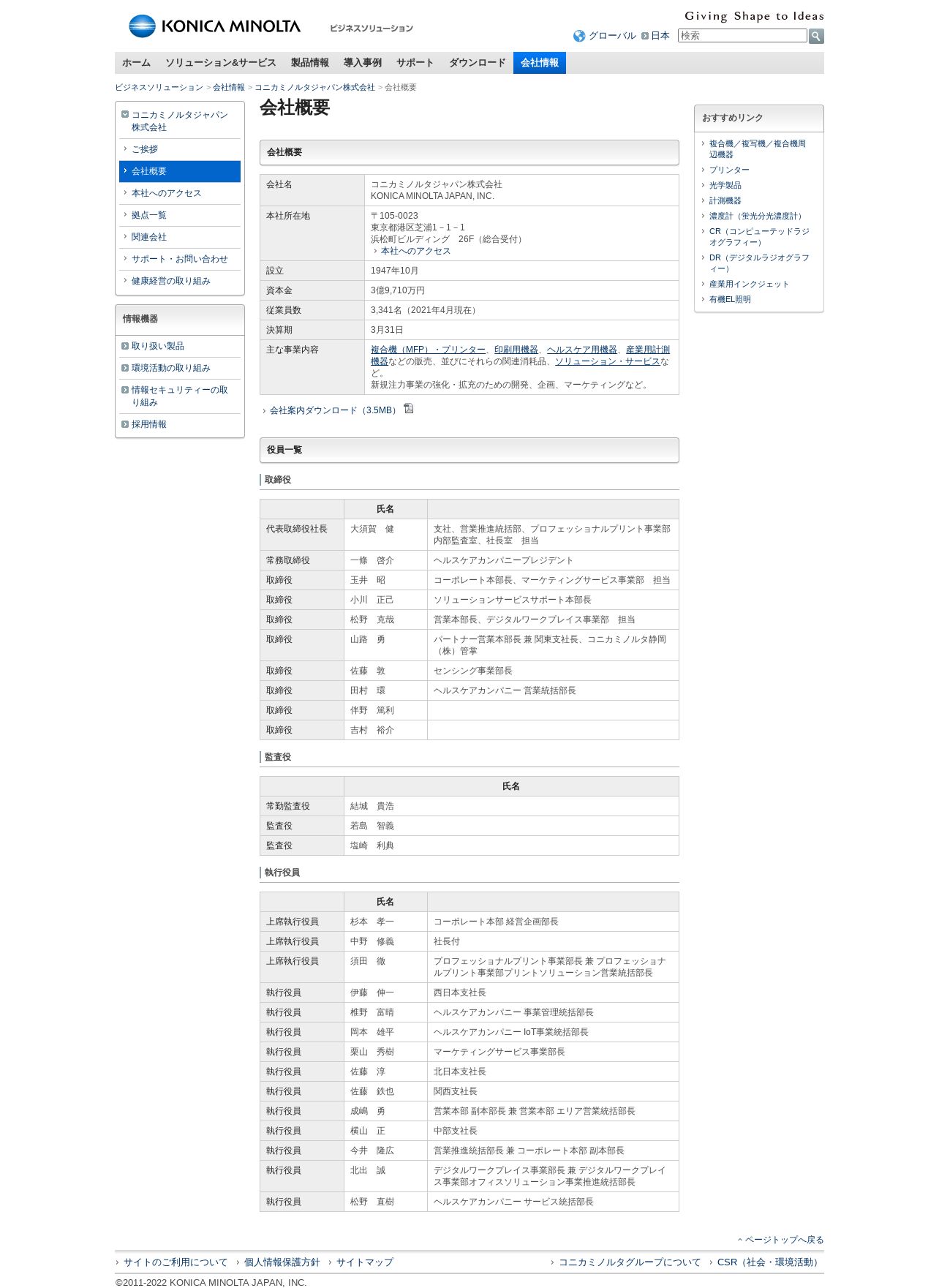
Task: Open 計測機器 recommended link
Action: click(725, 200)
